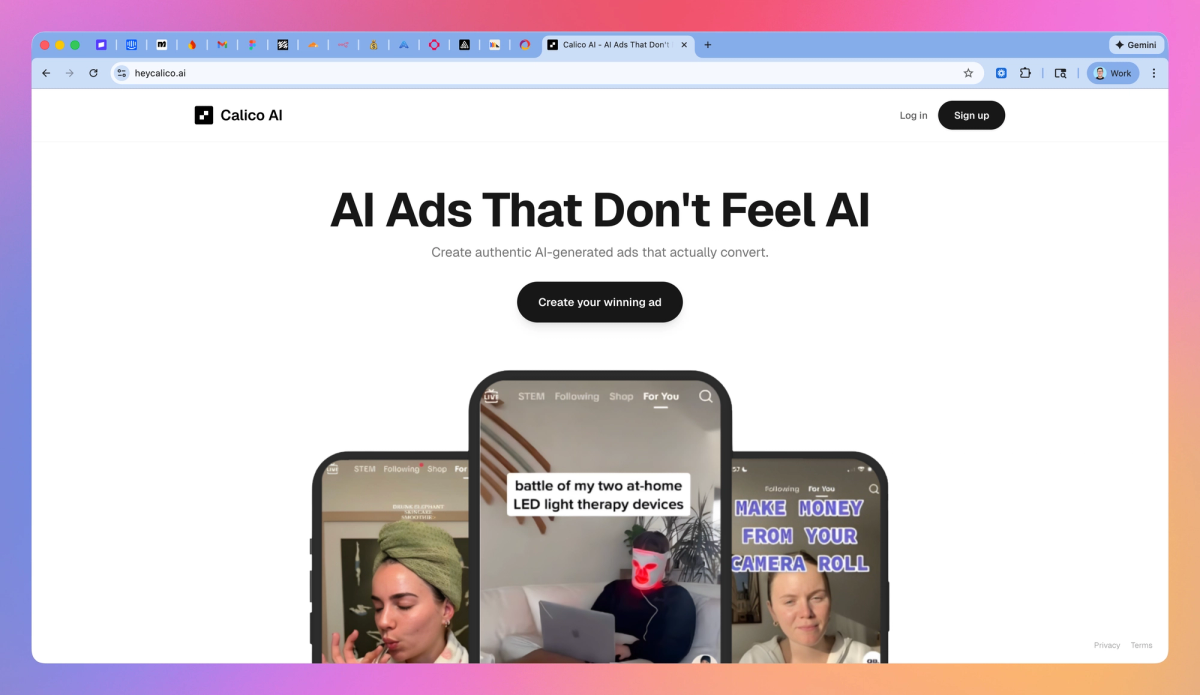This screenshot has height=695, width=1200.
Task: Open the Chrome extensions puzzle icon
Action: [x=1026, y=73]
